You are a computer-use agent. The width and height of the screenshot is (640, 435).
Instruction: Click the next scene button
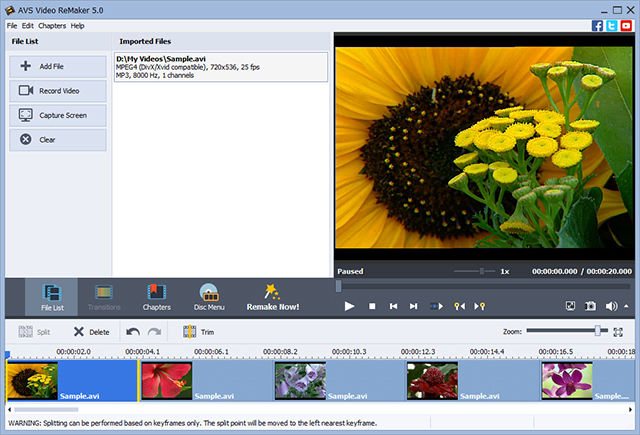point(436,306)
